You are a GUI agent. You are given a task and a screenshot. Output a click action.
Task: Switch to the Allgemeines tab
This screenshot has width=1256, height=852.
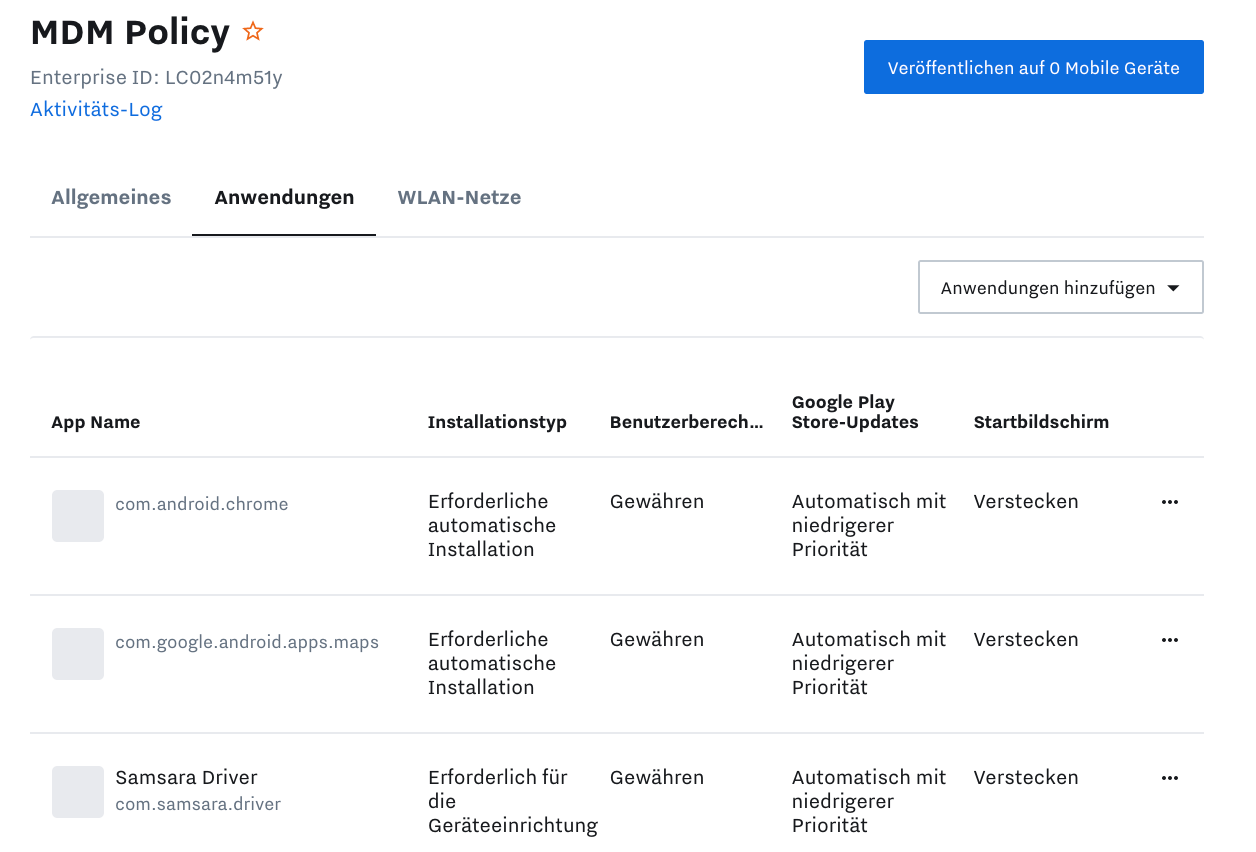111,198
